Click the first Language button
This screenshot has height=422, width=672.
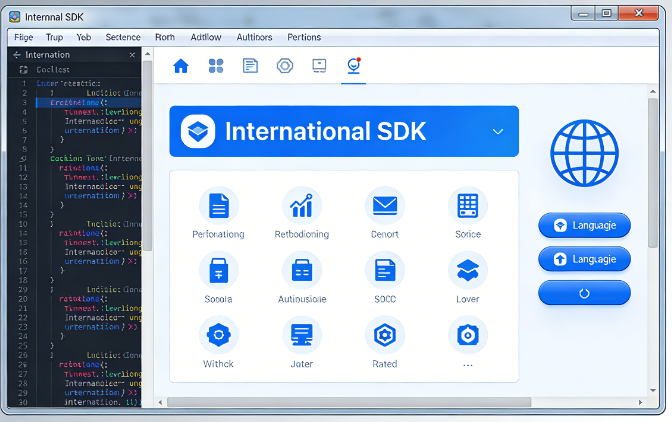click(584, 225)
